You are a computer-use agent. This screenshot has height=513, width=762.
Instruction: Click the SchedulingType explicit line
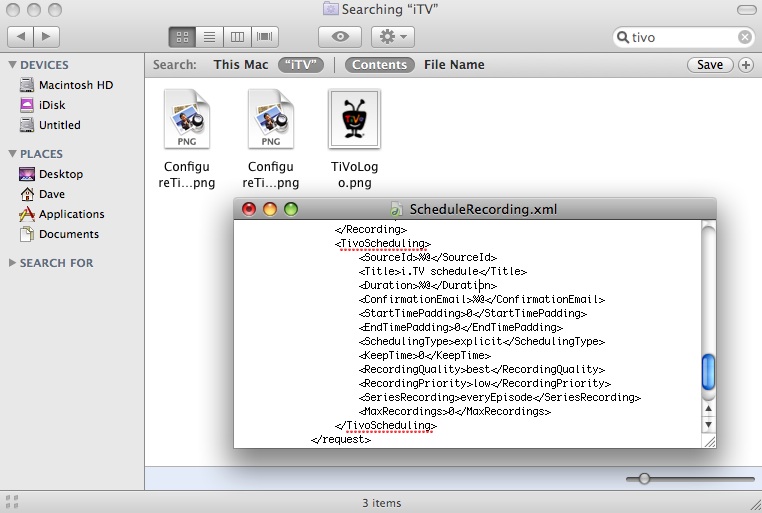click(x=482, y=342)
